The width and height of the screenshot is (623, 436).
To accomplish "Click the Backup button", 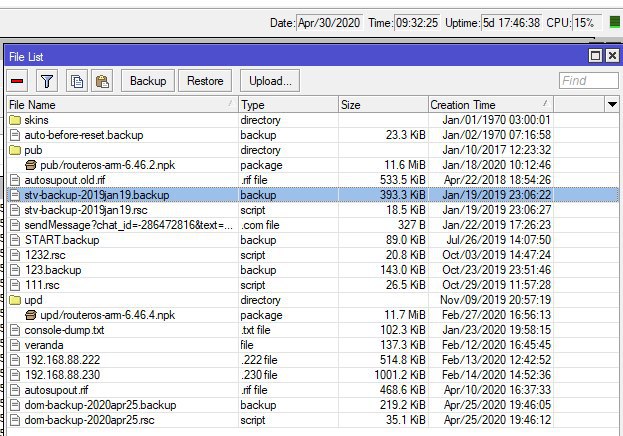I will [148, 81].
